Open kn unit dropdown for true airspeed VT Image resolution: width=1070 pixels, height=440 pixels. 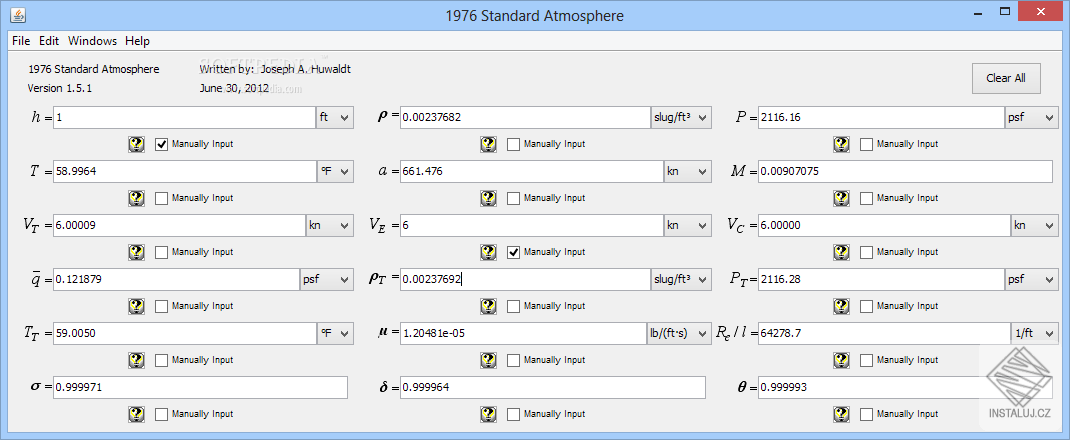pos(330,225)
